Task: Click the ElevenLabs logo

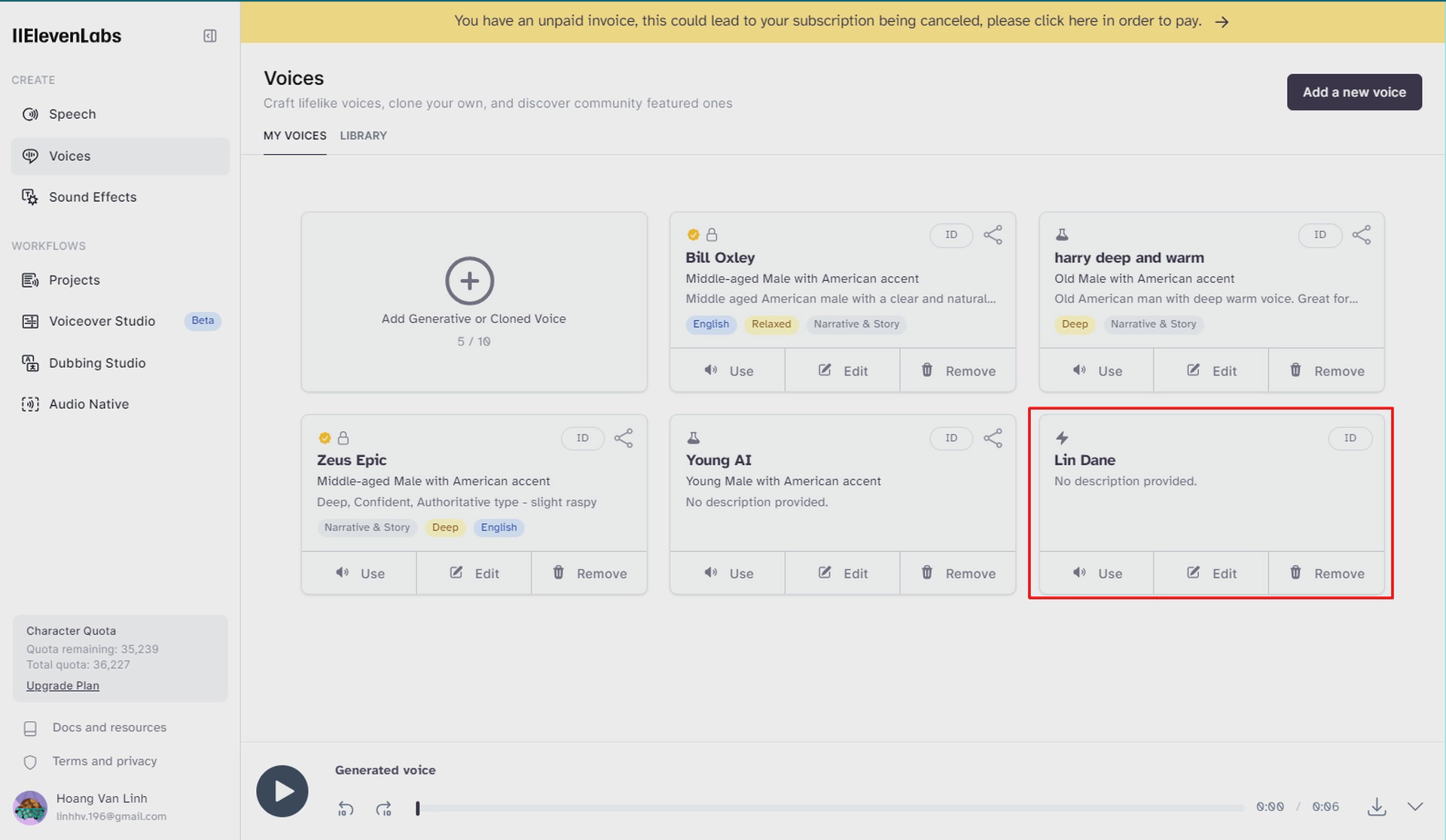Action: coord(66,36)
